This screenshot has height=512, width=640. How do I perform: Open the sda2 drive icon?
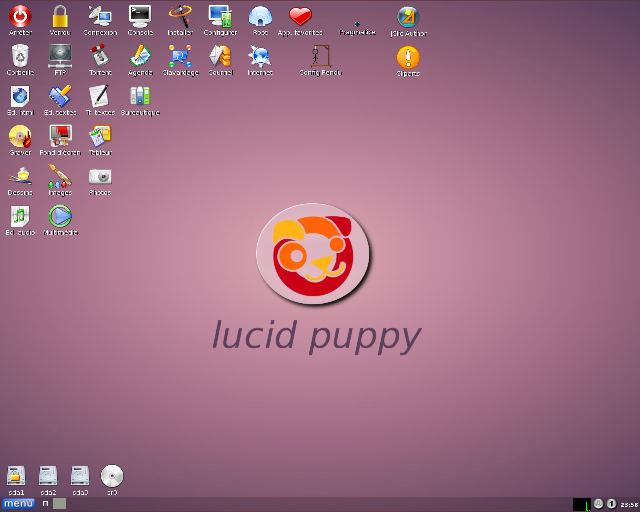coord(48,476)
